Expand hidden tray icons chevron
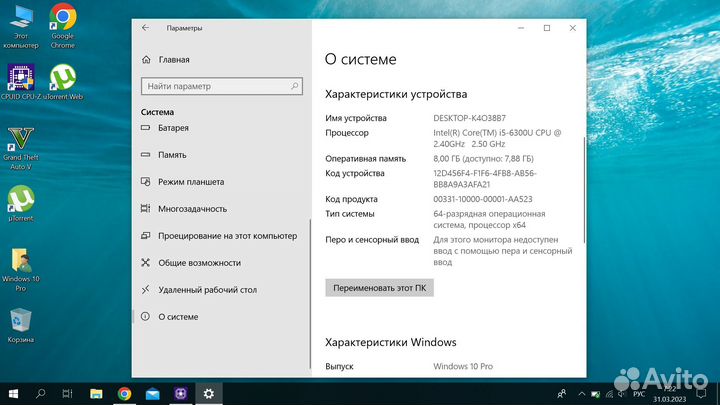The width and height of the screenshot is (720, 405). 581,394
